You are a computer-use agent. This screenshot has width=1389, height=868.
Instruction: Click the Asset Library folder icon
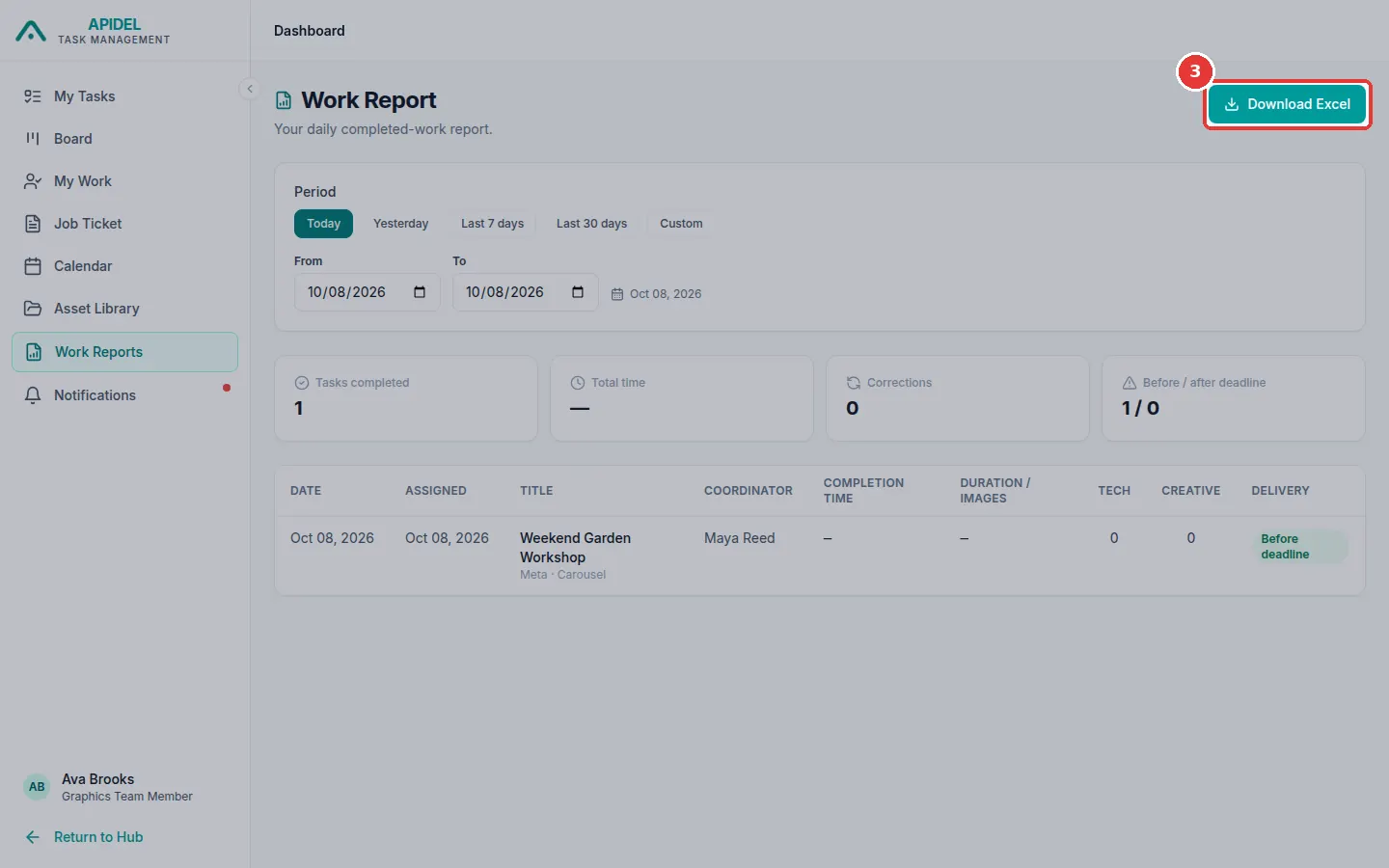(33, 309)
